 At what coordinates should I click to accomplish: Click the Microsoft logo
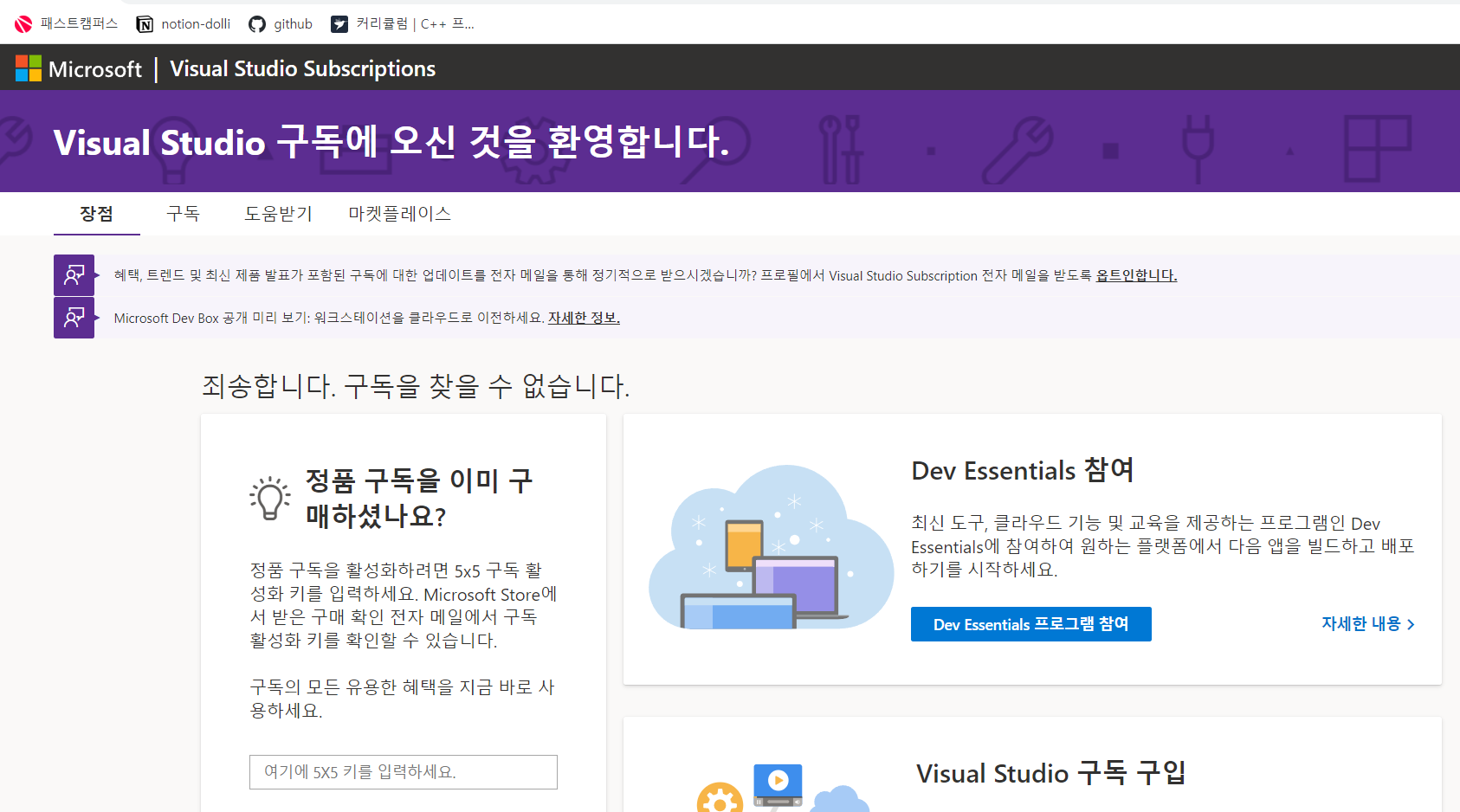pos(78,68)
